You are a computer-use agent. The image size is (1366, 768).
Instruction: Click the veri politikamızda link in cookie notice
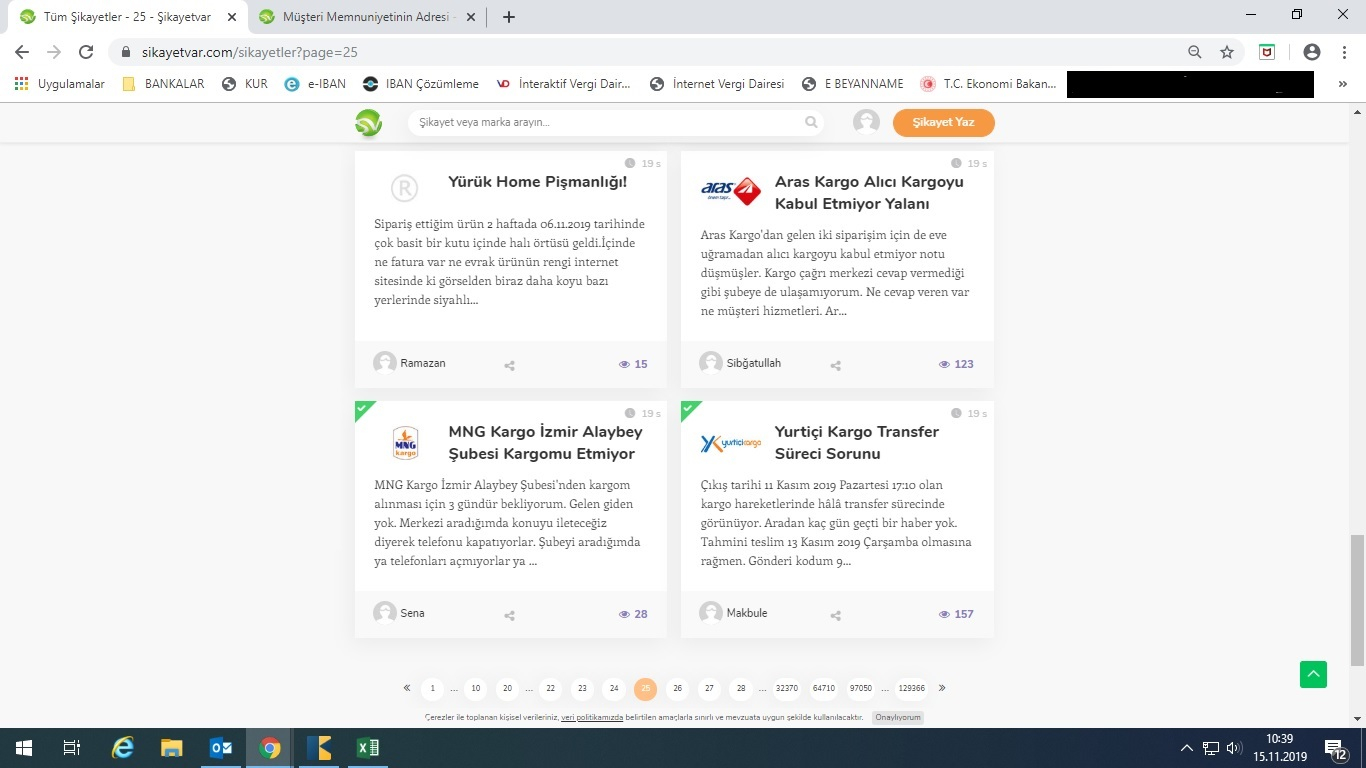tap(592, 718)
